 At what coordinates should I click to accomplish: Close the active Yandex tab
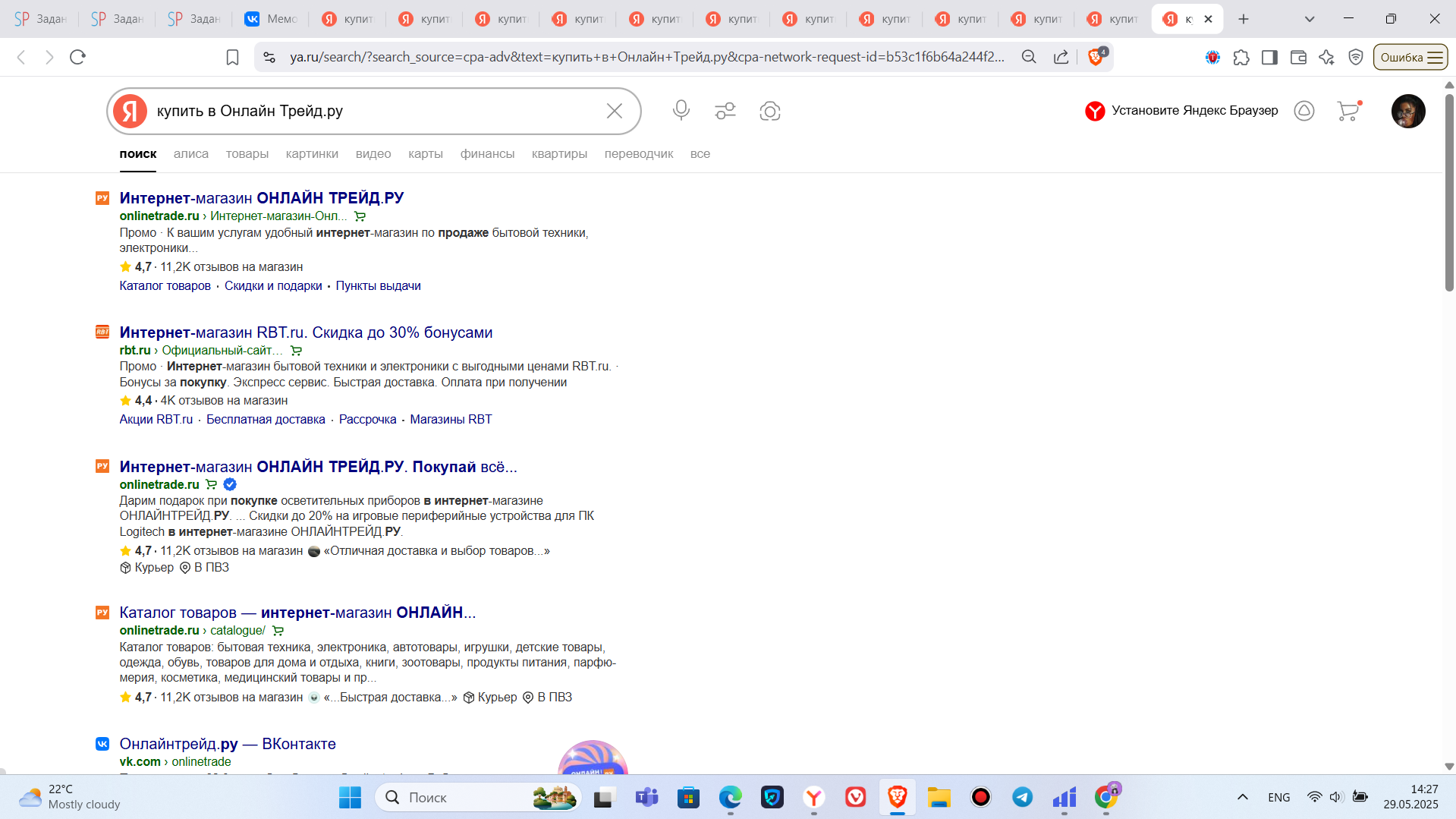point(1209,19)
